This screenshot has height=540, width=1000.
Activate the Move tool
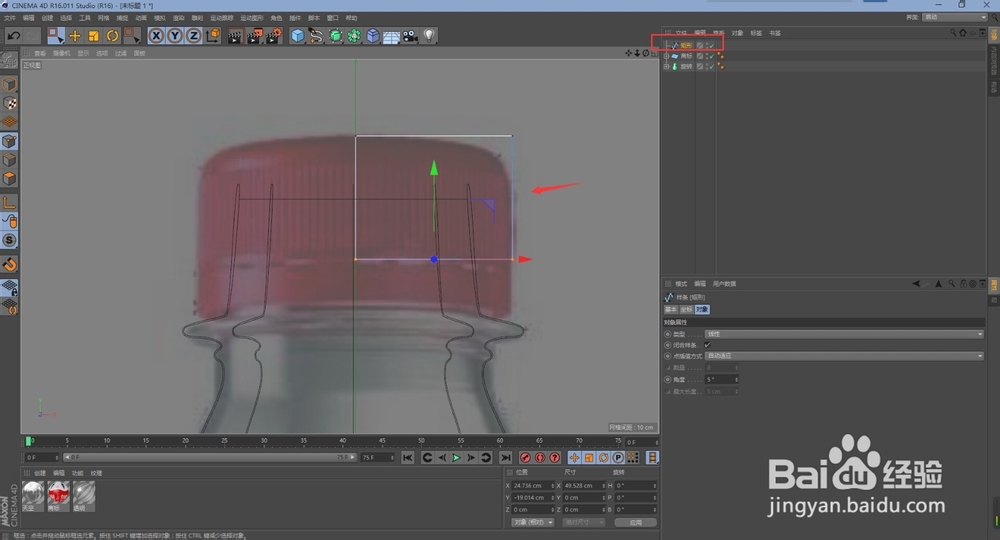coord(75,36)
